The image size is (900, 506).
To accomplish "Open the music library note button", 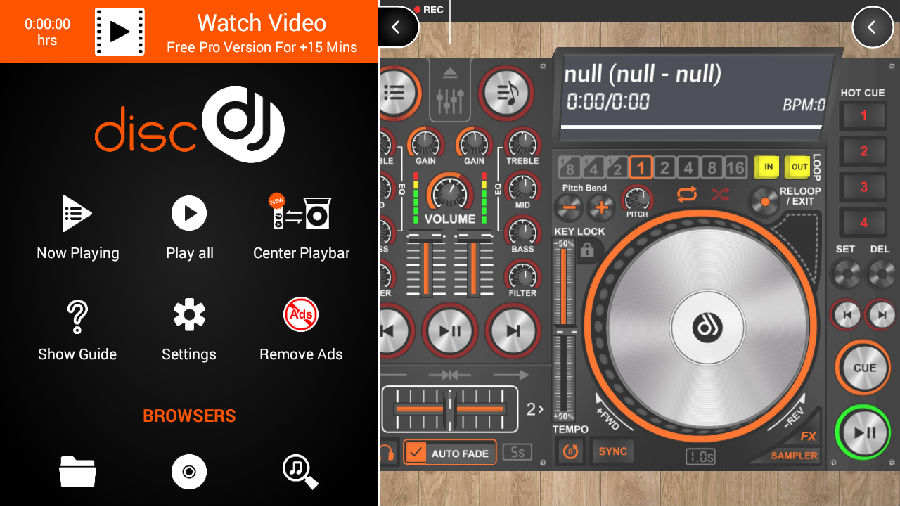I will click(506, 92).
